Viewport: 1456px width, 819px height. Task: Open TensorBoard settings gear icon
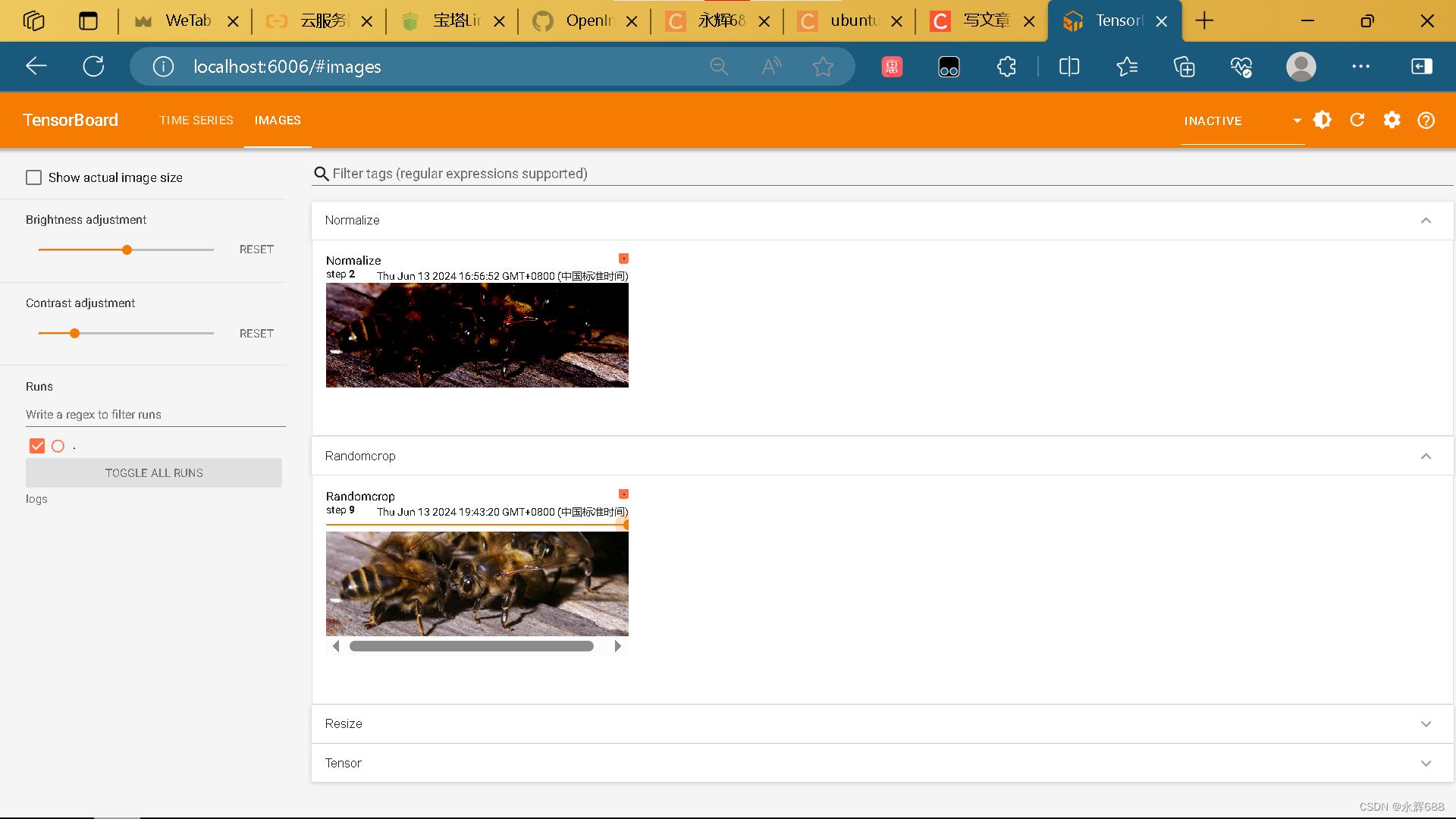pos(1392,120)
